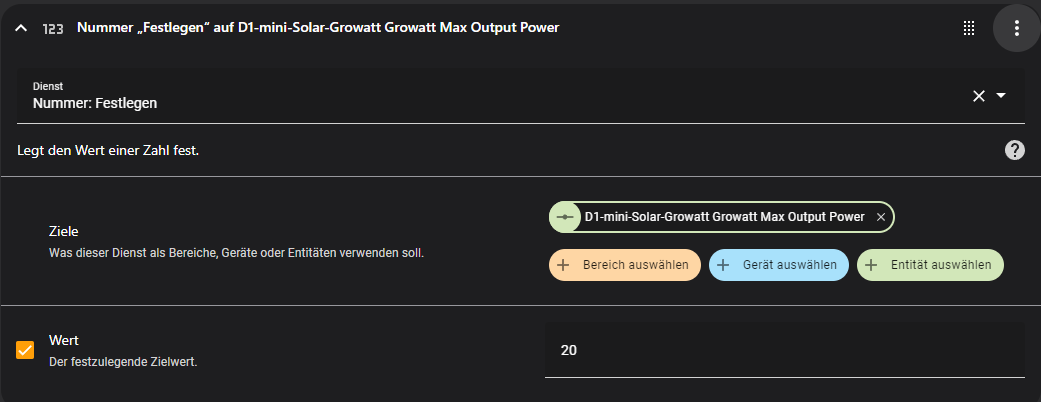This screenshot has width=1041, height=402.
Task: Click the grid drag handle icon
Action: (x=969, y=28)
